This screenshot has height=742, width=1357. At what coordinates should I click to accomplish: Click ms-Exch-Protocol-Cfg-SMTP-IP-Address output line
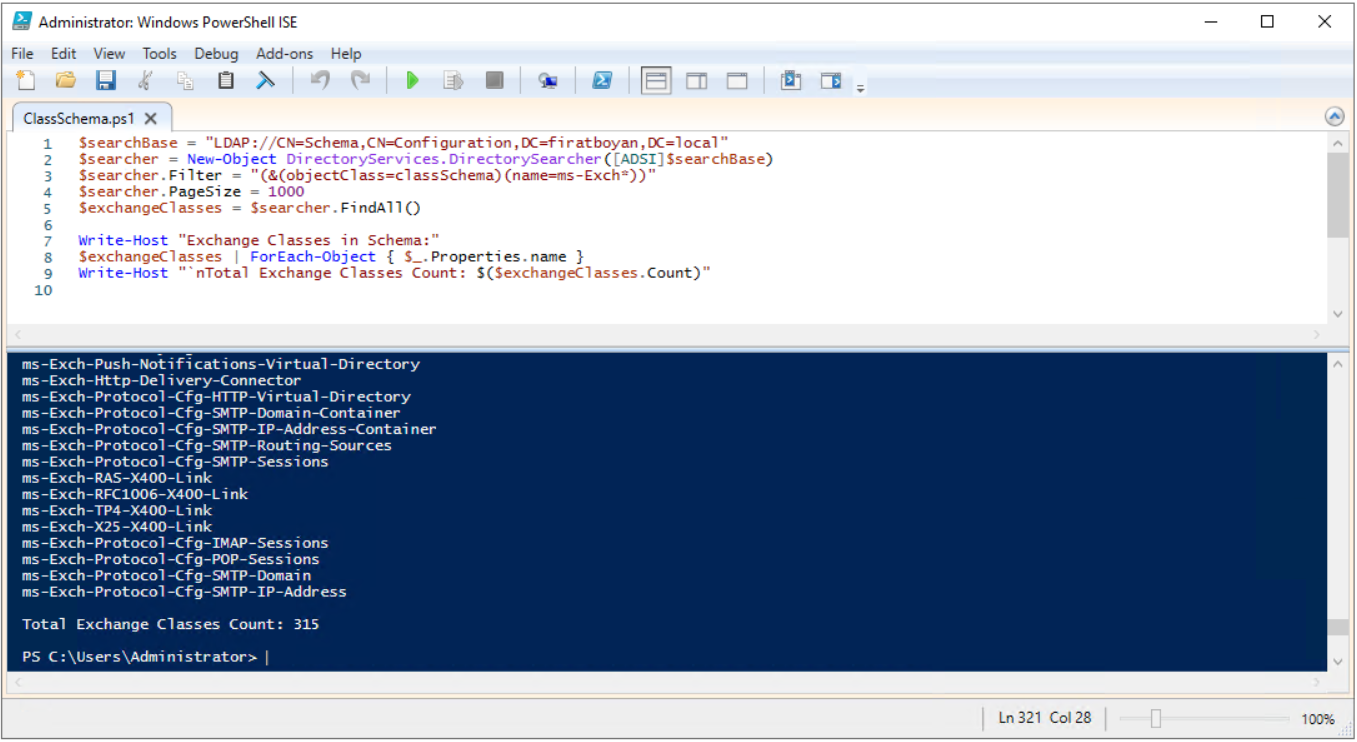(x=184, y=592)
